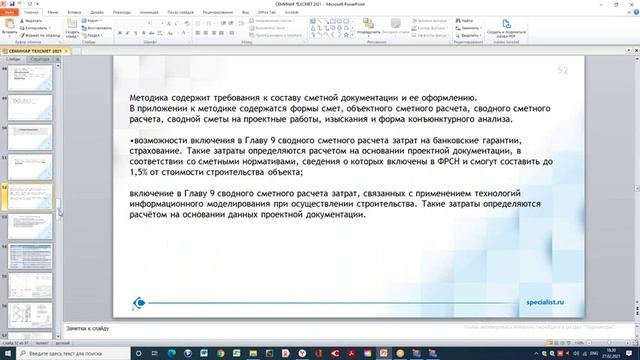
Task: Select slide 51 thumbnail
Action: point(30,166)
